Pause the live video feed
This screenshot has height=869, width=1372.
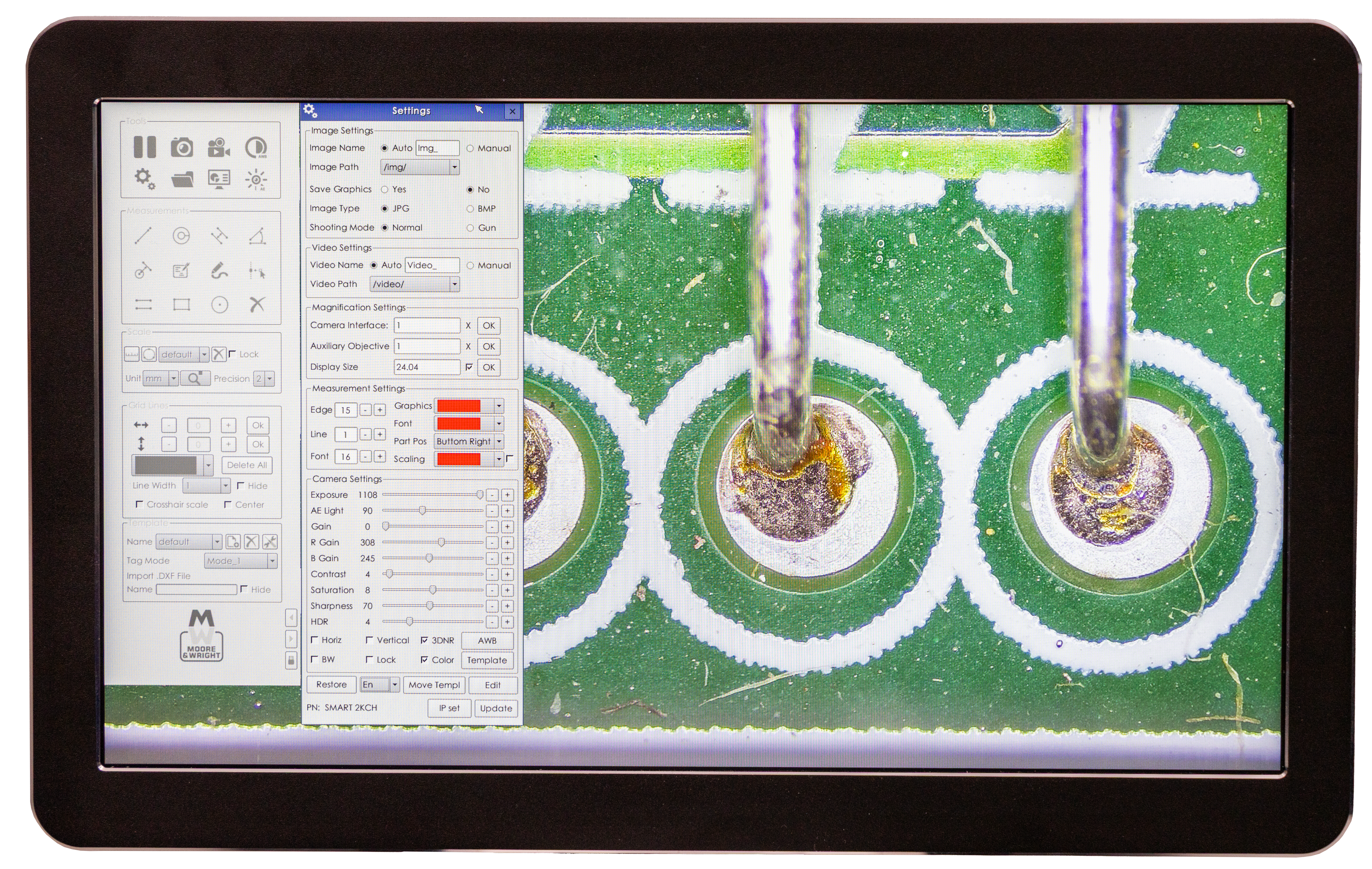(x=145, y=147)
